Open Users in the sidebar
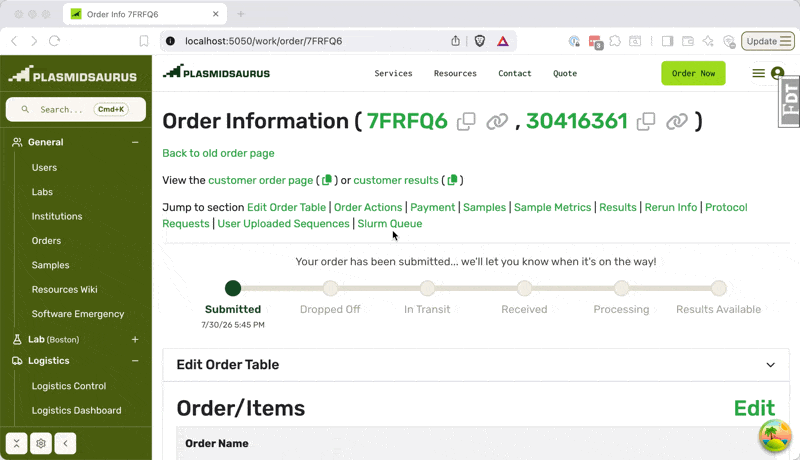This screenshot has height=460, width=800. pyautogui.click(x=44, y=167)
